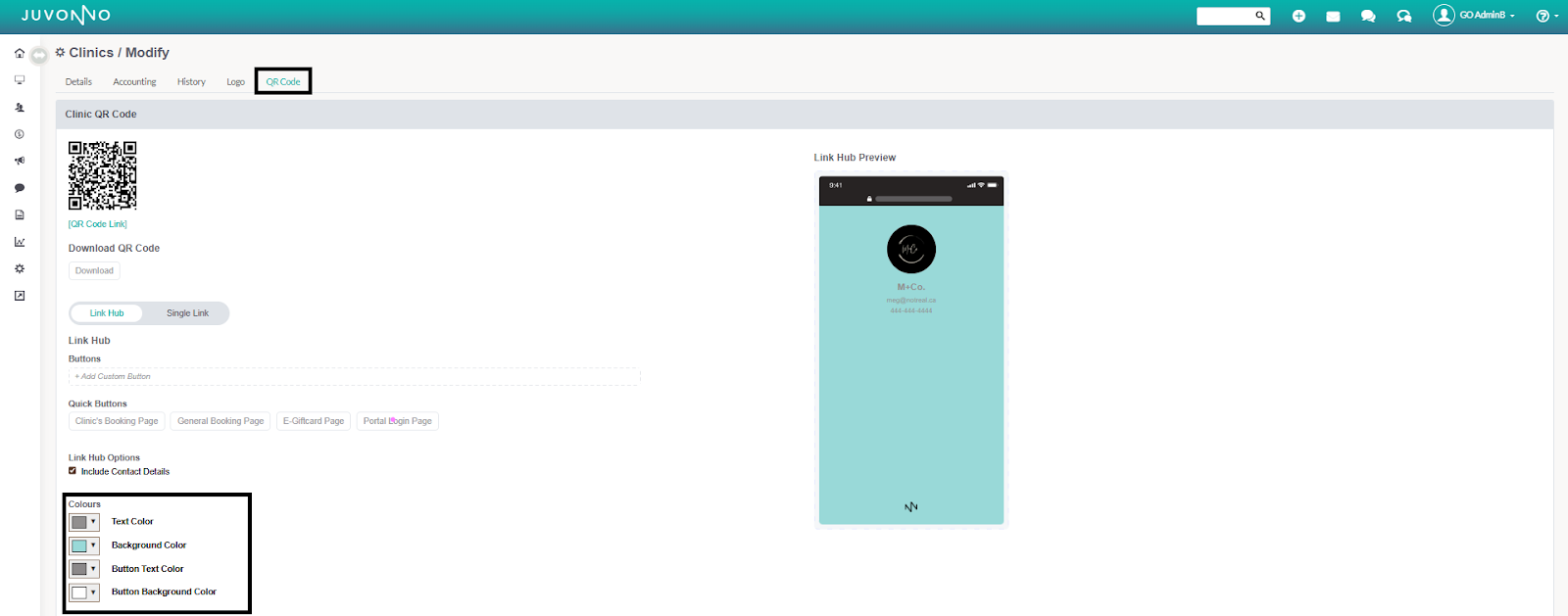Open the document icon in sidebar
The width and height of the screenshot is (1568, 616).
pos(20,214)
